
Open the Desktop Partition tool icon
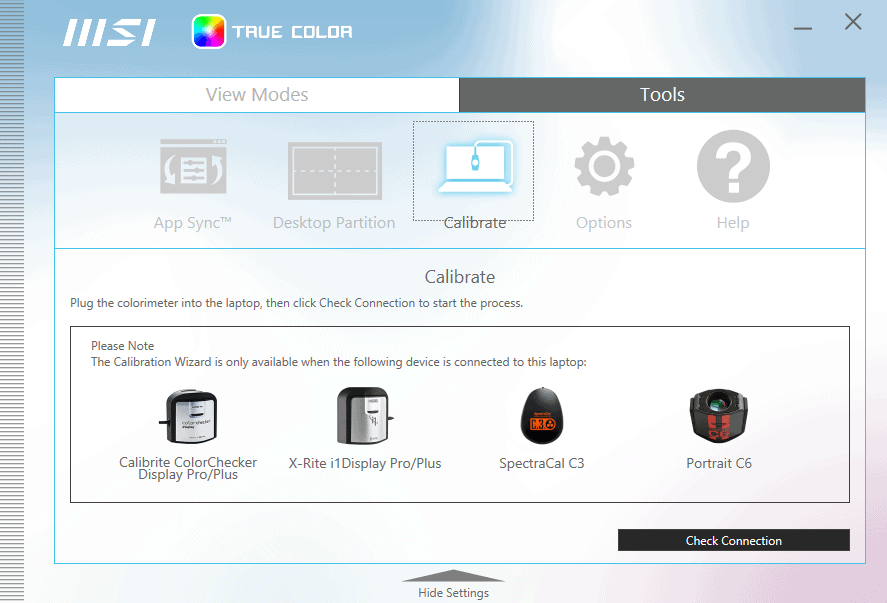point(335,171)
